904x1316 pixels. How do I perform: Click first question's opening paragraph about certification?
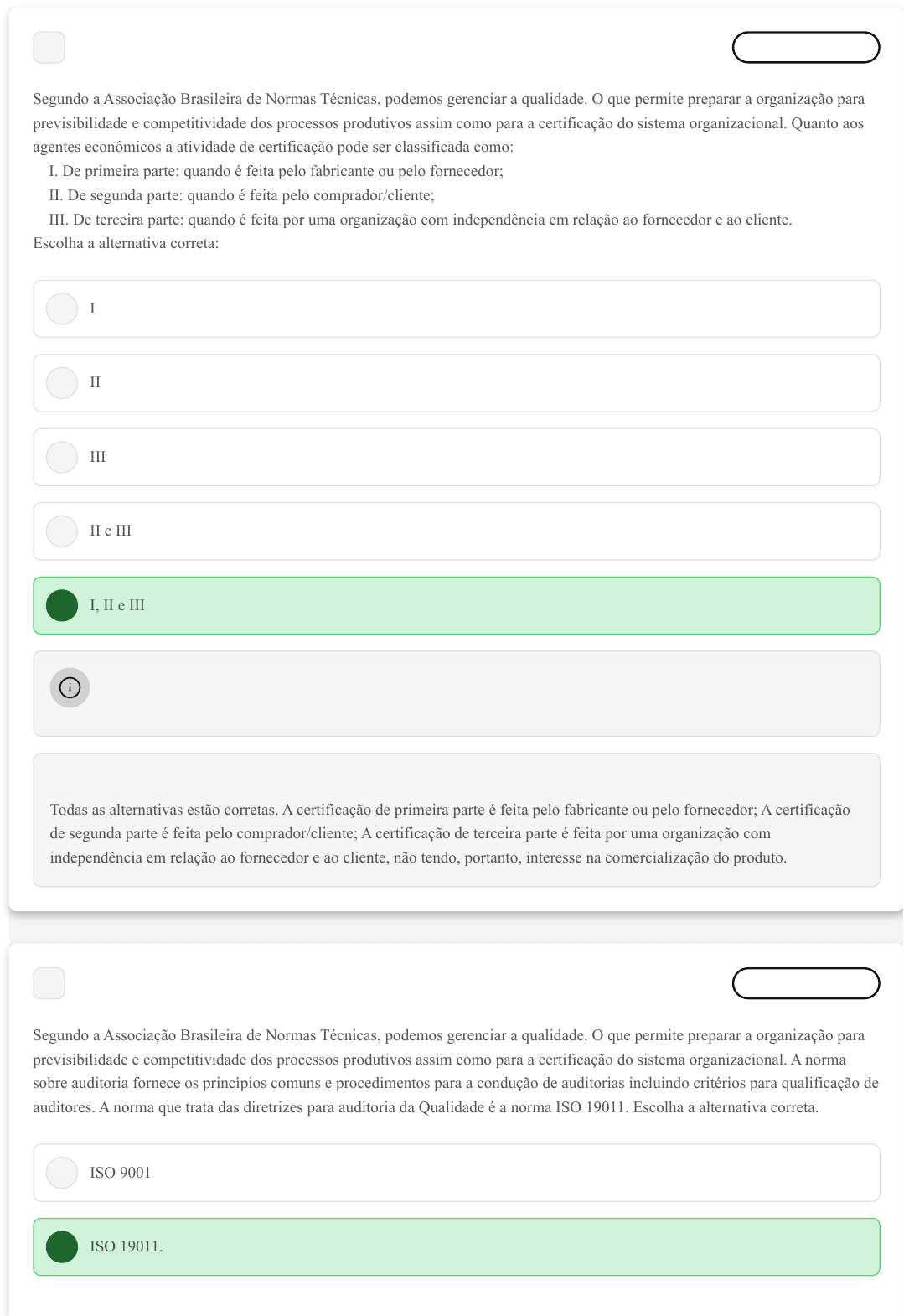[448, 122]
